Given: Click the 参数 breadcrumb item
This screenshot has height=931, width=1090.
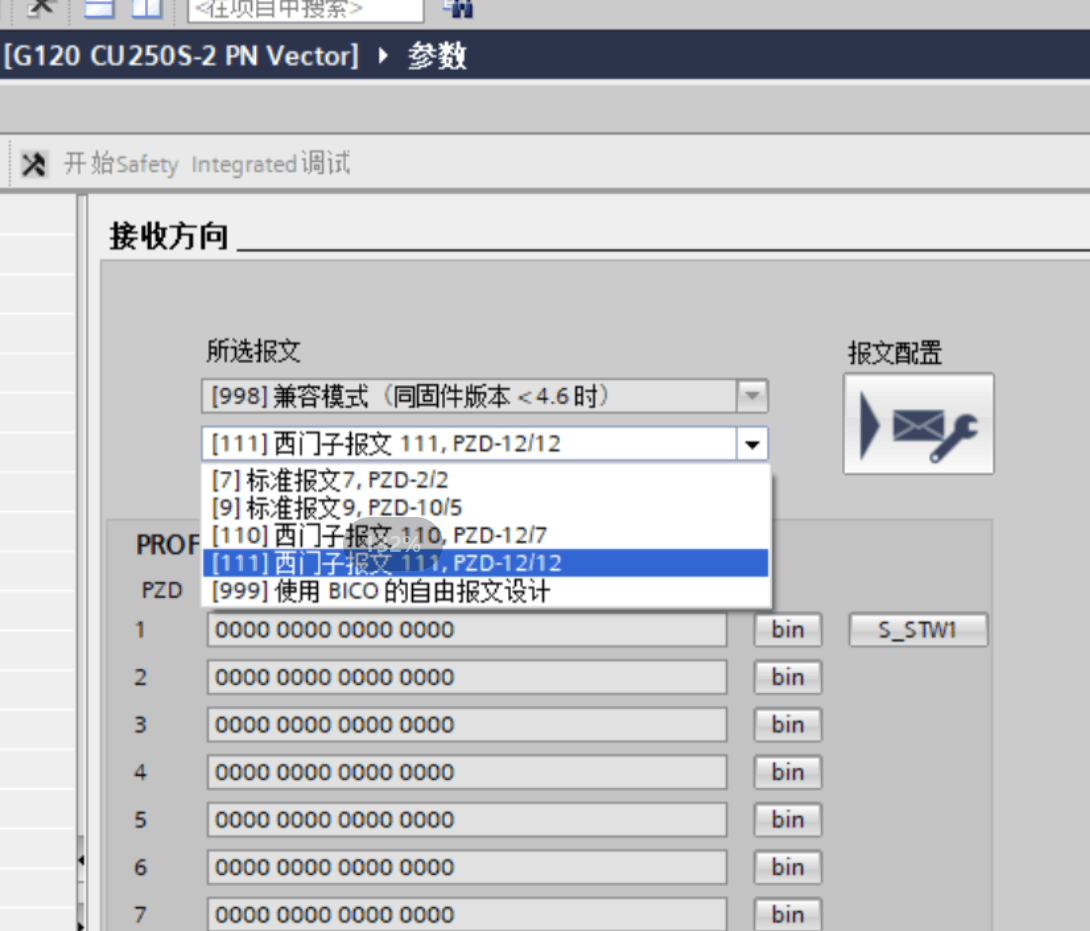Looking at the screenshot, I should tap(437, 56).
